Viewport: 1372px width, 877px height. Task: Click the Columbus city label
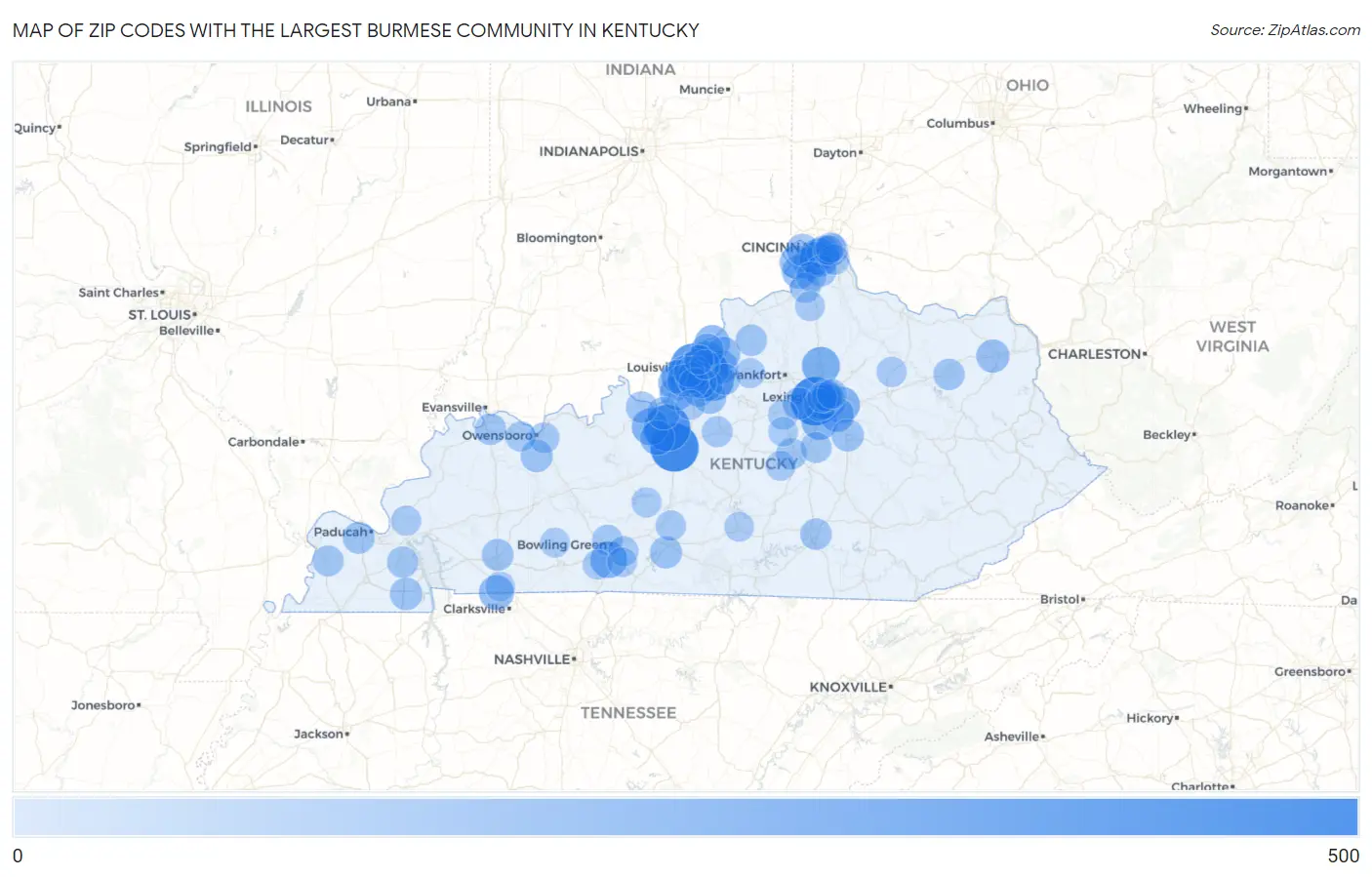click(x=957, y=123)
